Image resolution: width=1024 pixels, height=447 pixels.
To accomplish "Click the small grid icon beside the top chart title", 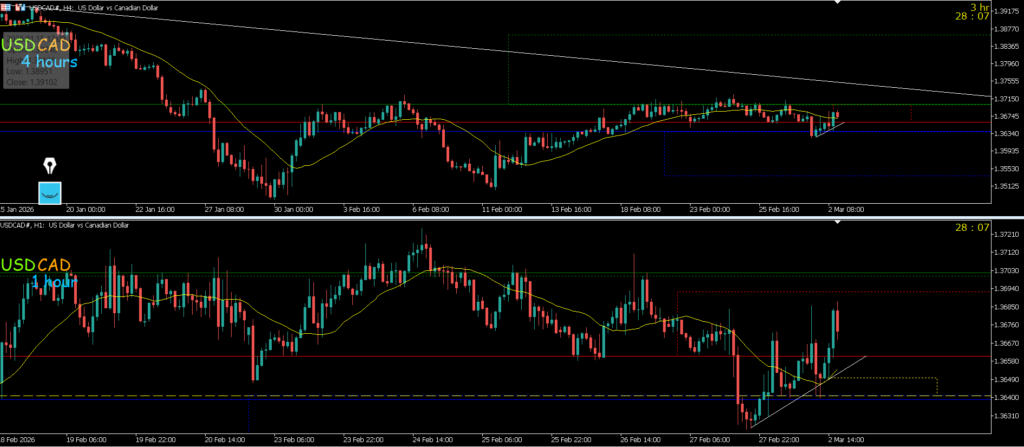I will point(6,8).
